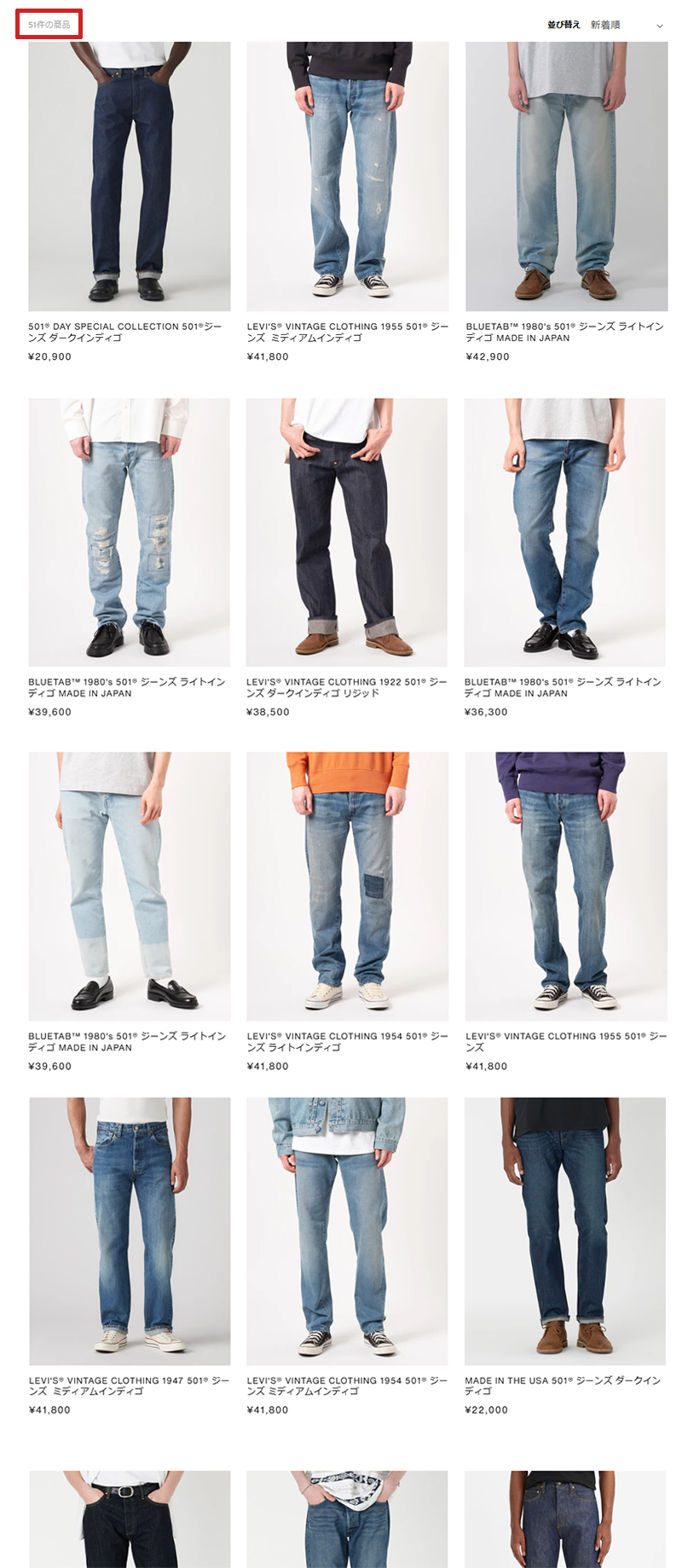Open the Vintage Clothing 1922 501 rigid title link
This screenshot has height=1568, width=682.
pyautogui.click(x=347, y=687)
